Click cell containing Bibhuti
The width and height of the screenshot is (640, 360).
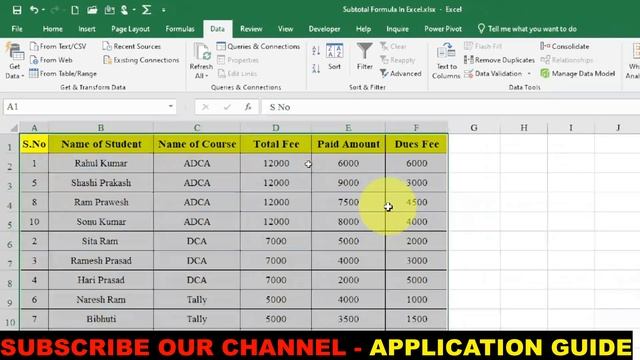pos(101,319)
